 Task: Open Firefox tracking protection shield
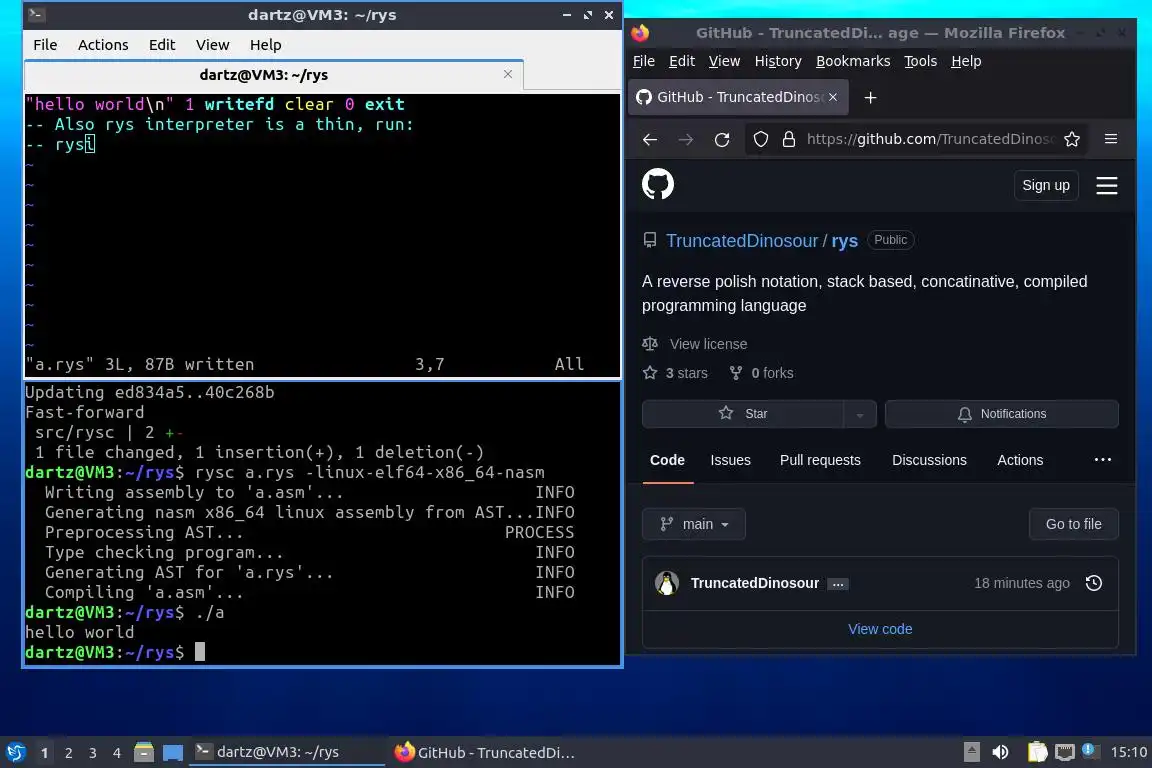coord(761,140)
